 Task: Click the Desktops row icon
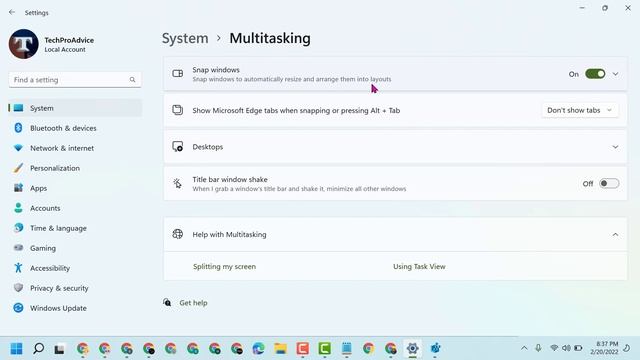178,147
